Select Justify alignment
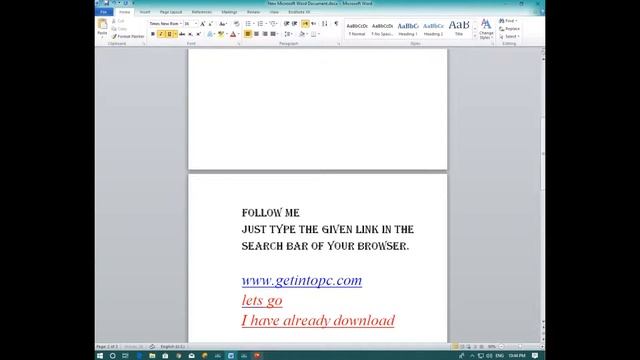Screen dimensions: 640x360 pos(273,34)
